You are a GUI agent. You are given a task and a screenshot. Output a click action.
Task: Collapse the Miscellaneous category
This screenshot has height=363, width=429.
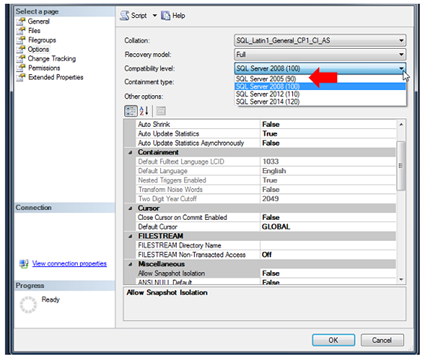130,264
